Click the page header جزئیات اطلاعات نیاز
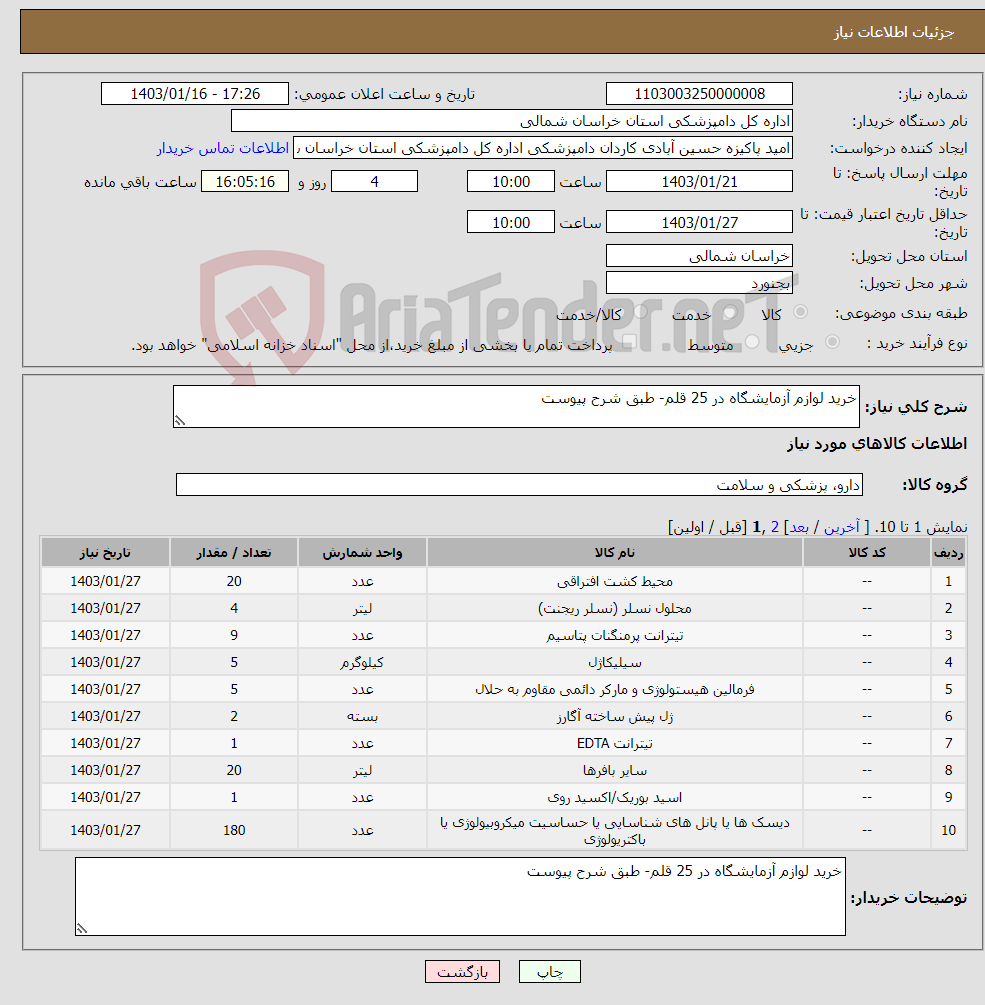 [893, 32]
